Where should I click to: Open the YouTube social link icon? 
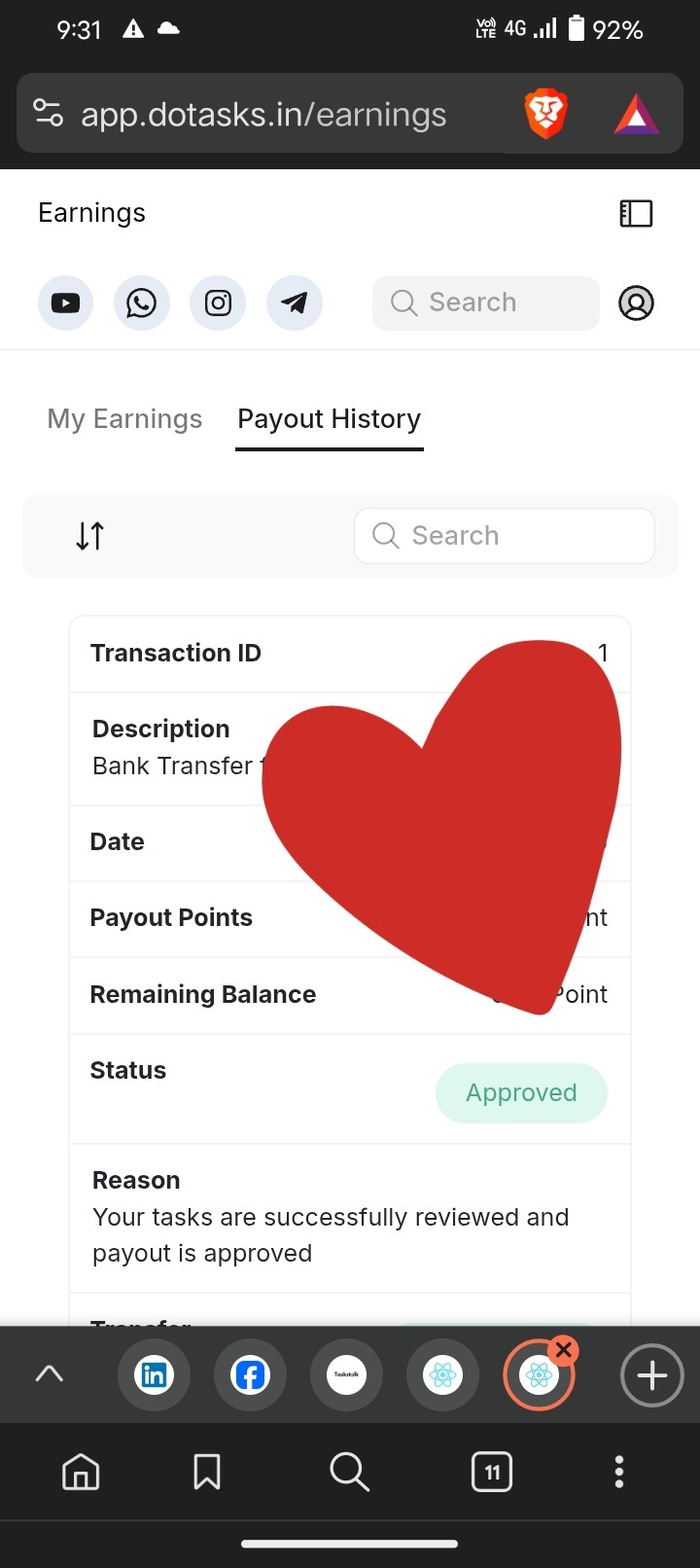[x=65, y=303]
